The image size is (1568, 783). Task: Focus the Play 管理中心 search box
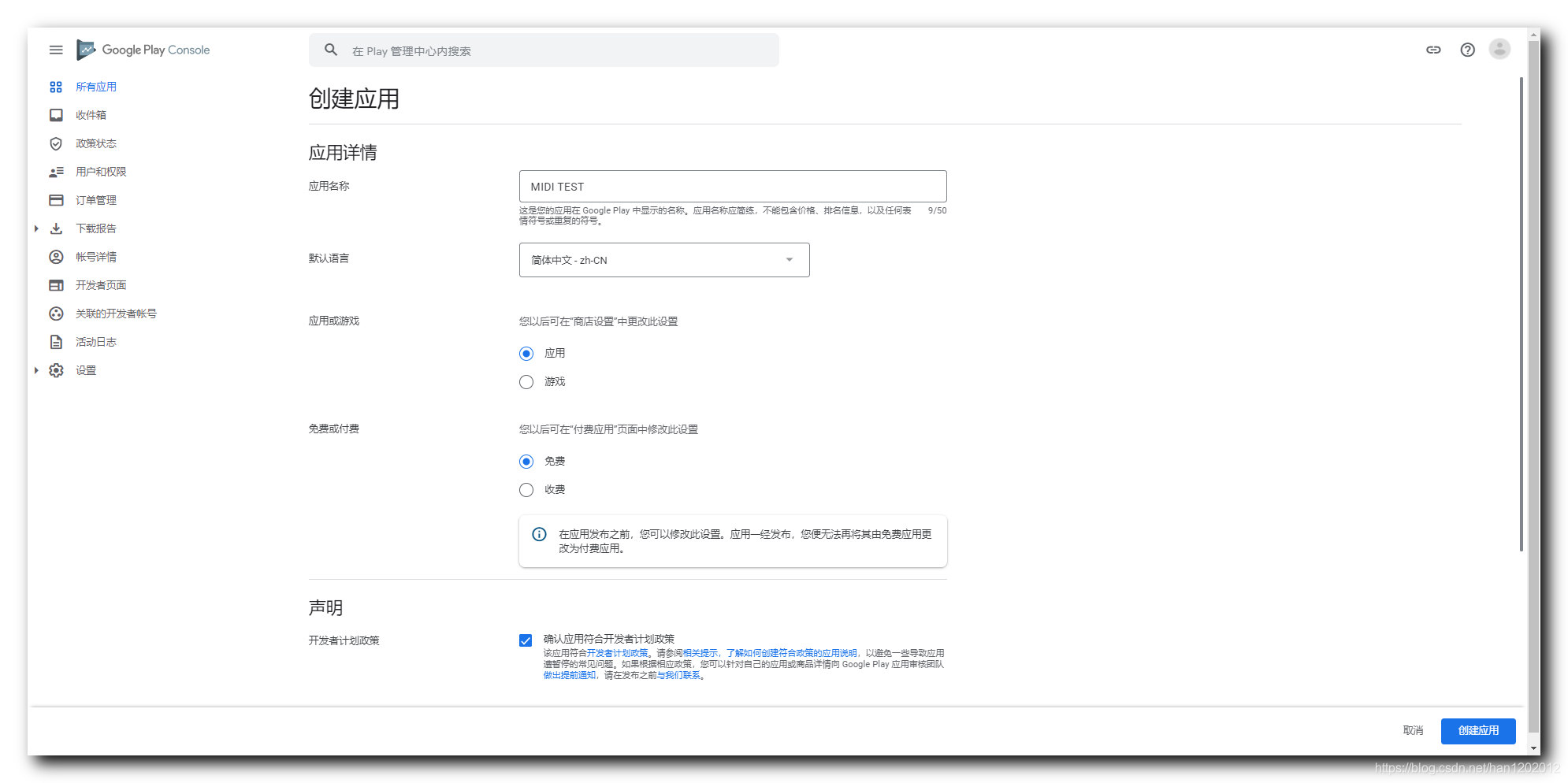tap(544, 50)
